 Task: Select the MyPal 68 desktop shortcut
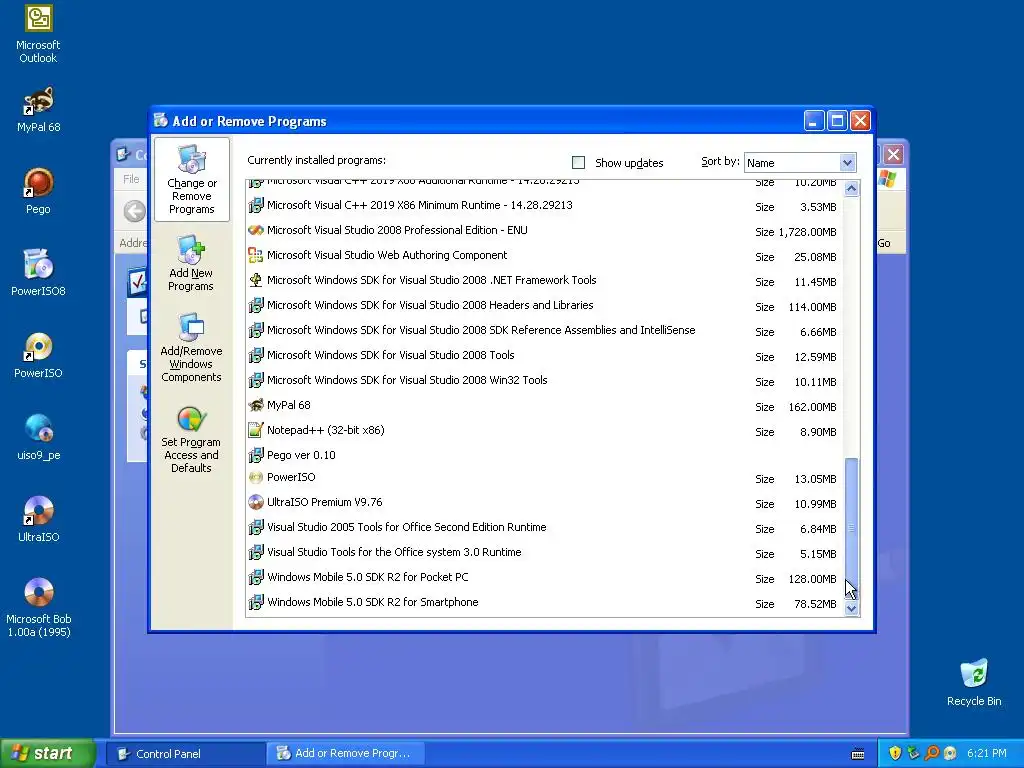pos(38,110)
